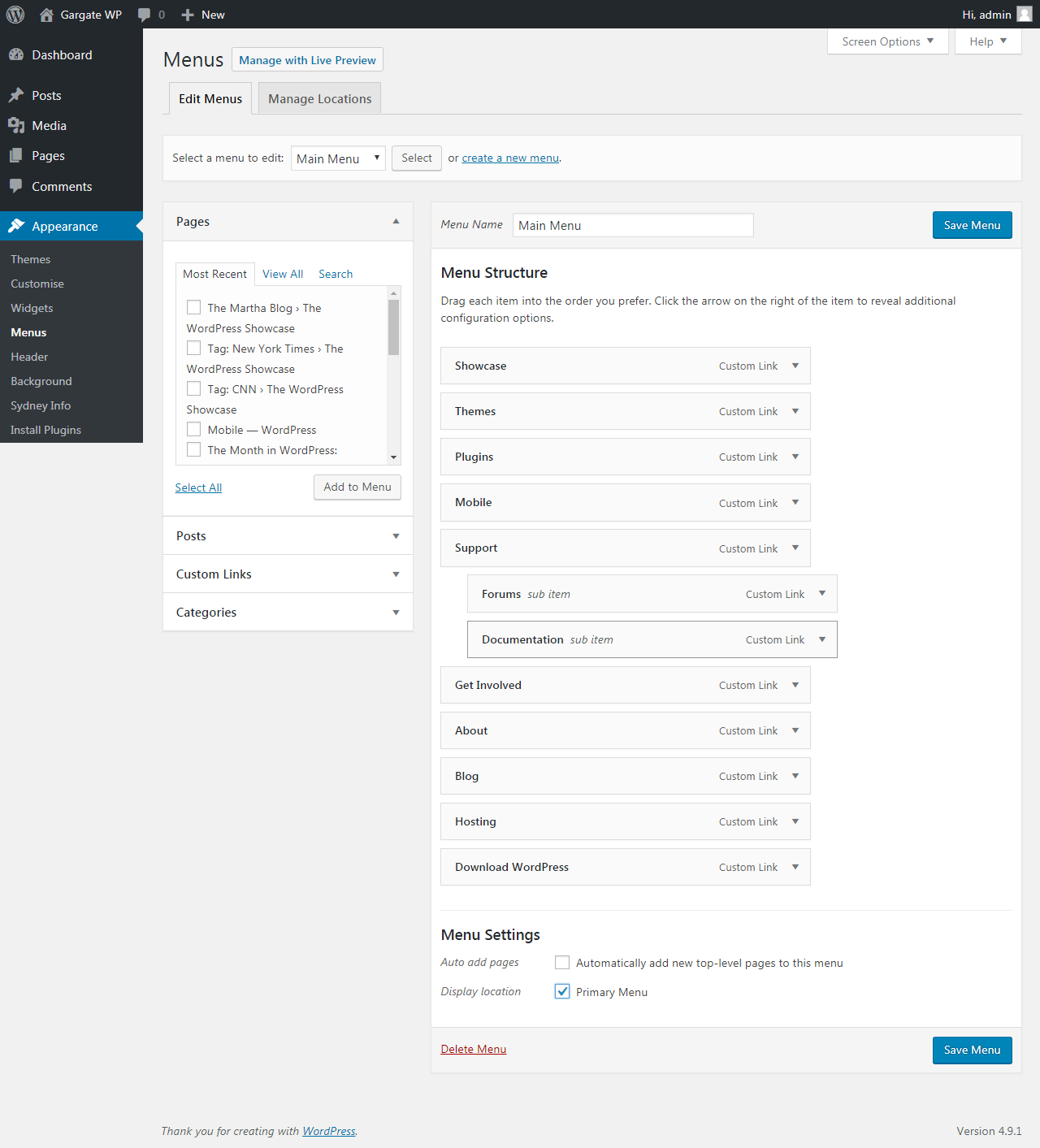Click the admin user avatar
The width and height of the screenshot is (1040, 1148).
point(1025,15)
